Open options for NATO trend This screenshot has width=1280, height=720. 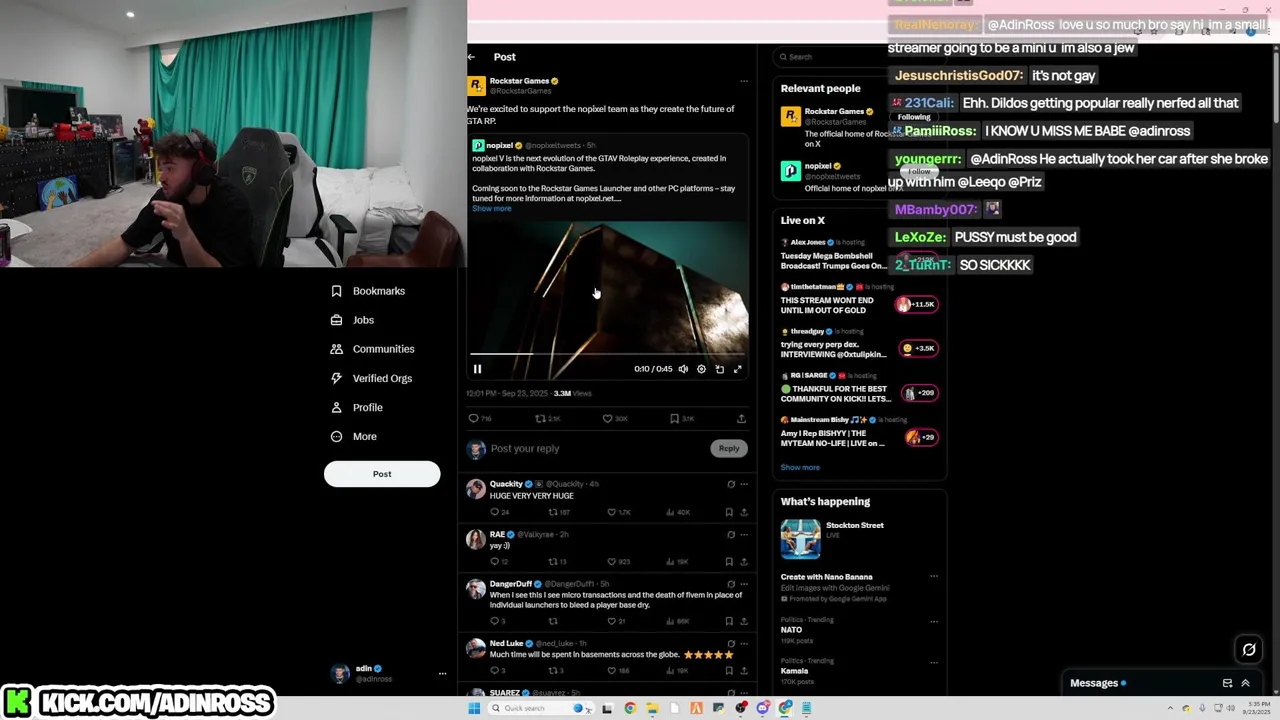pyautogui.click(x=933, y=620)
